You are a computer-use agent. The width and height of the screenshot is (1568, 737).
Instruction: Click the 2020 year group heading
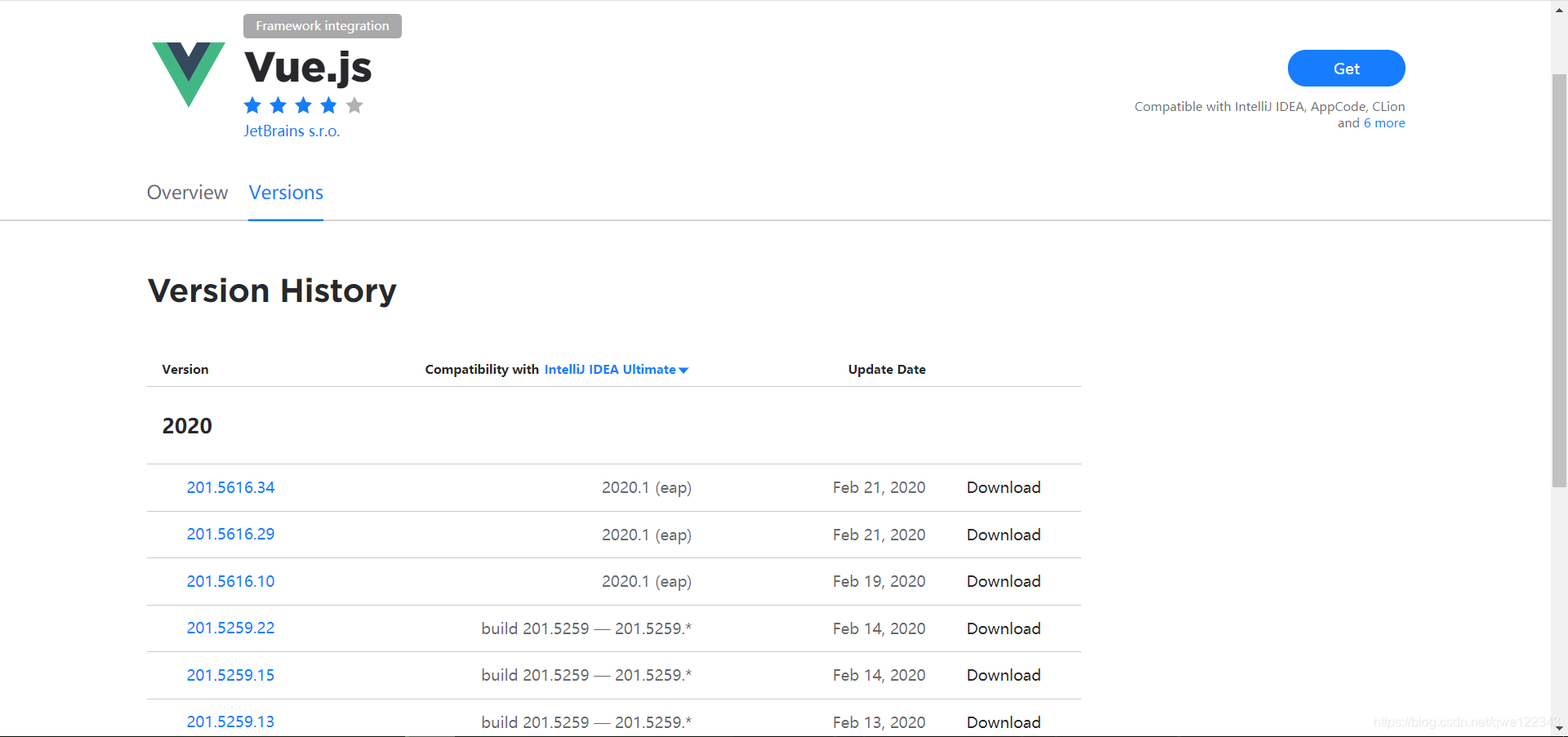(x=187, y=426)
